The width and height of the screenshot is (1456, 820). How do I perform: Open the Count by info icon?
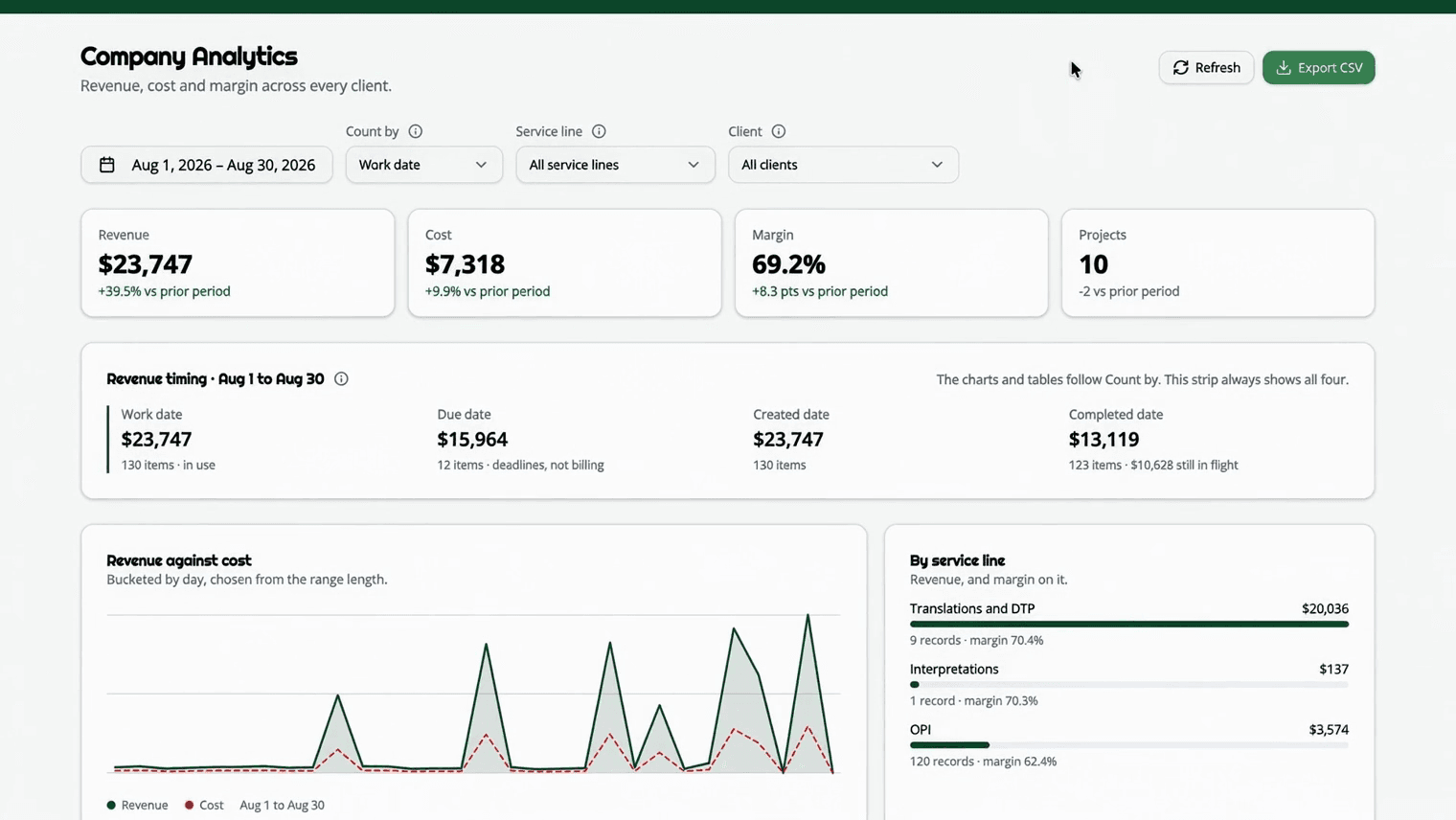coord(416,131)
